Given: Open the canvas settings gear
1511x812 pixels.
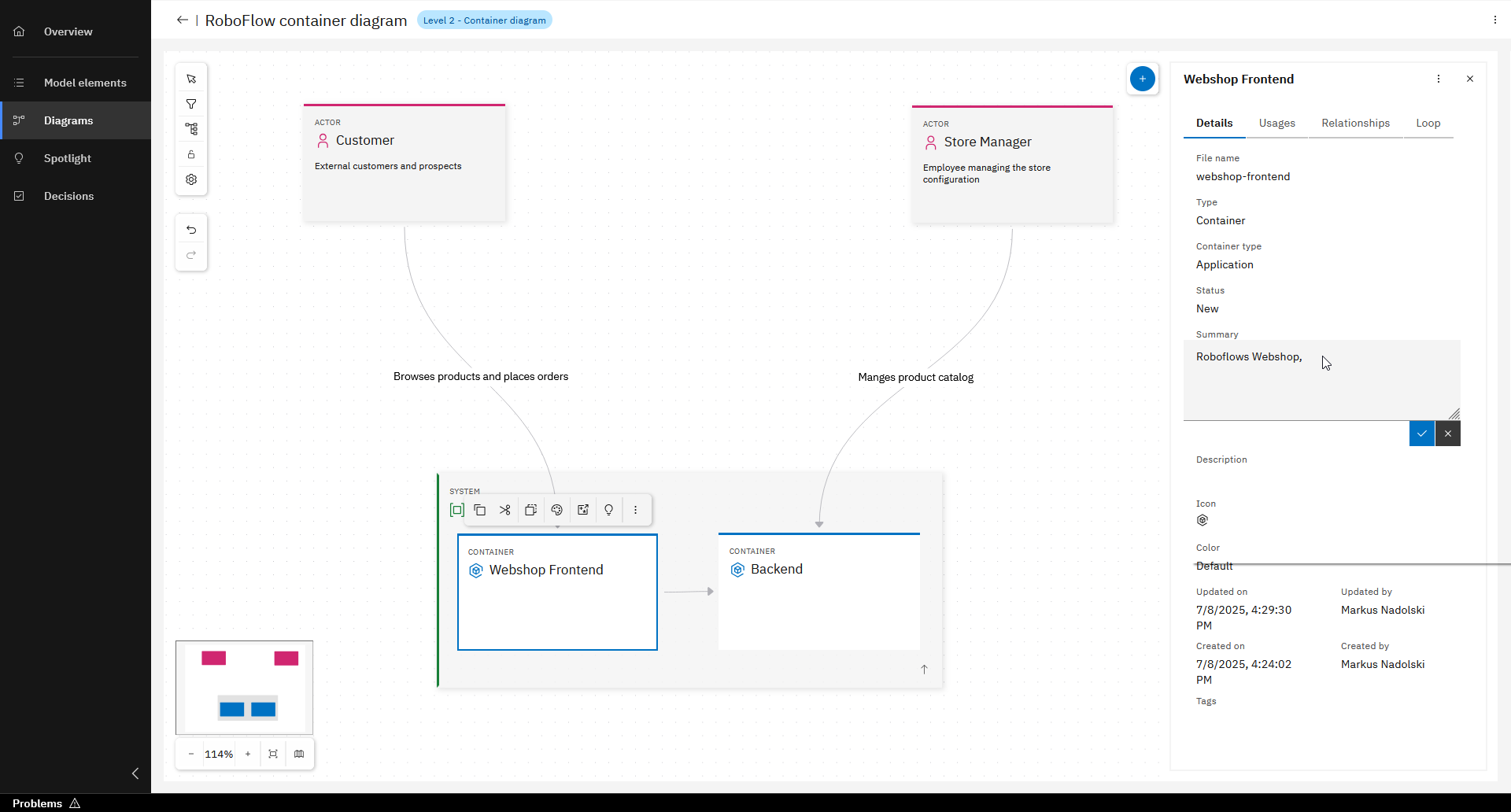Looking at the screenshot, I should click(191, 179).
